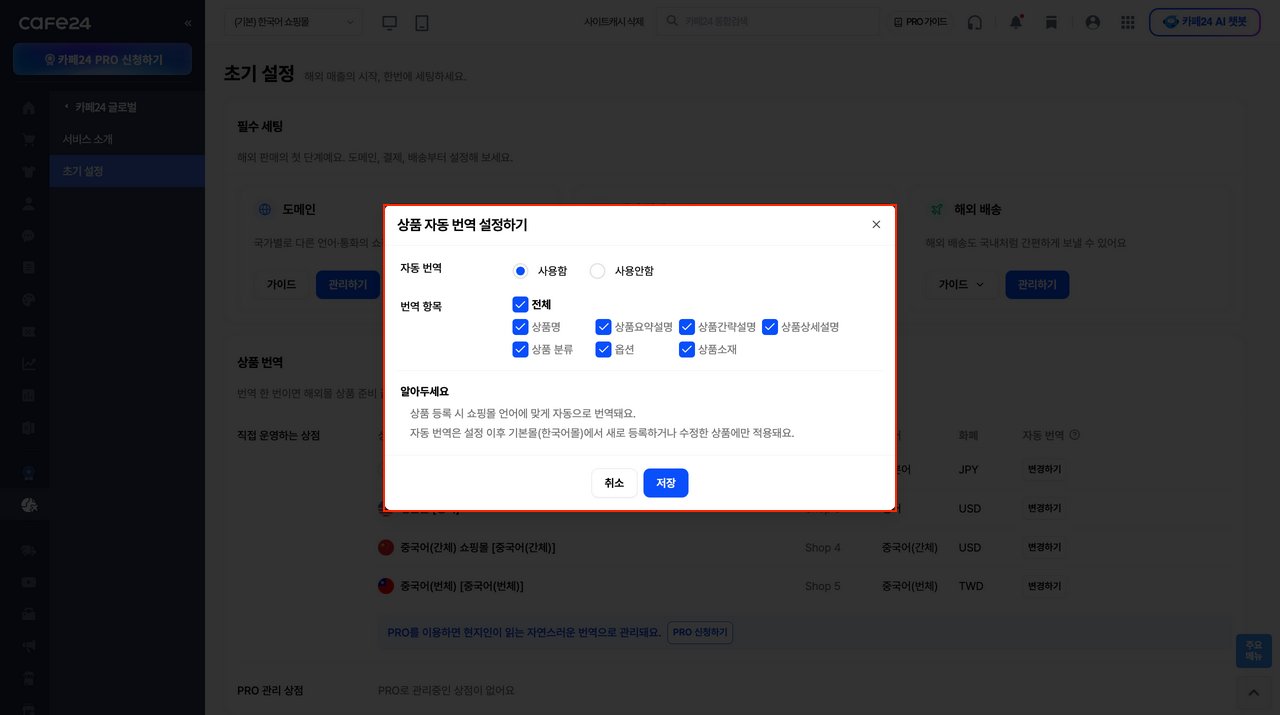Screen dimensions: 1280x715
Task: Open the video play icon in sidebar
Action: [29, 581]
